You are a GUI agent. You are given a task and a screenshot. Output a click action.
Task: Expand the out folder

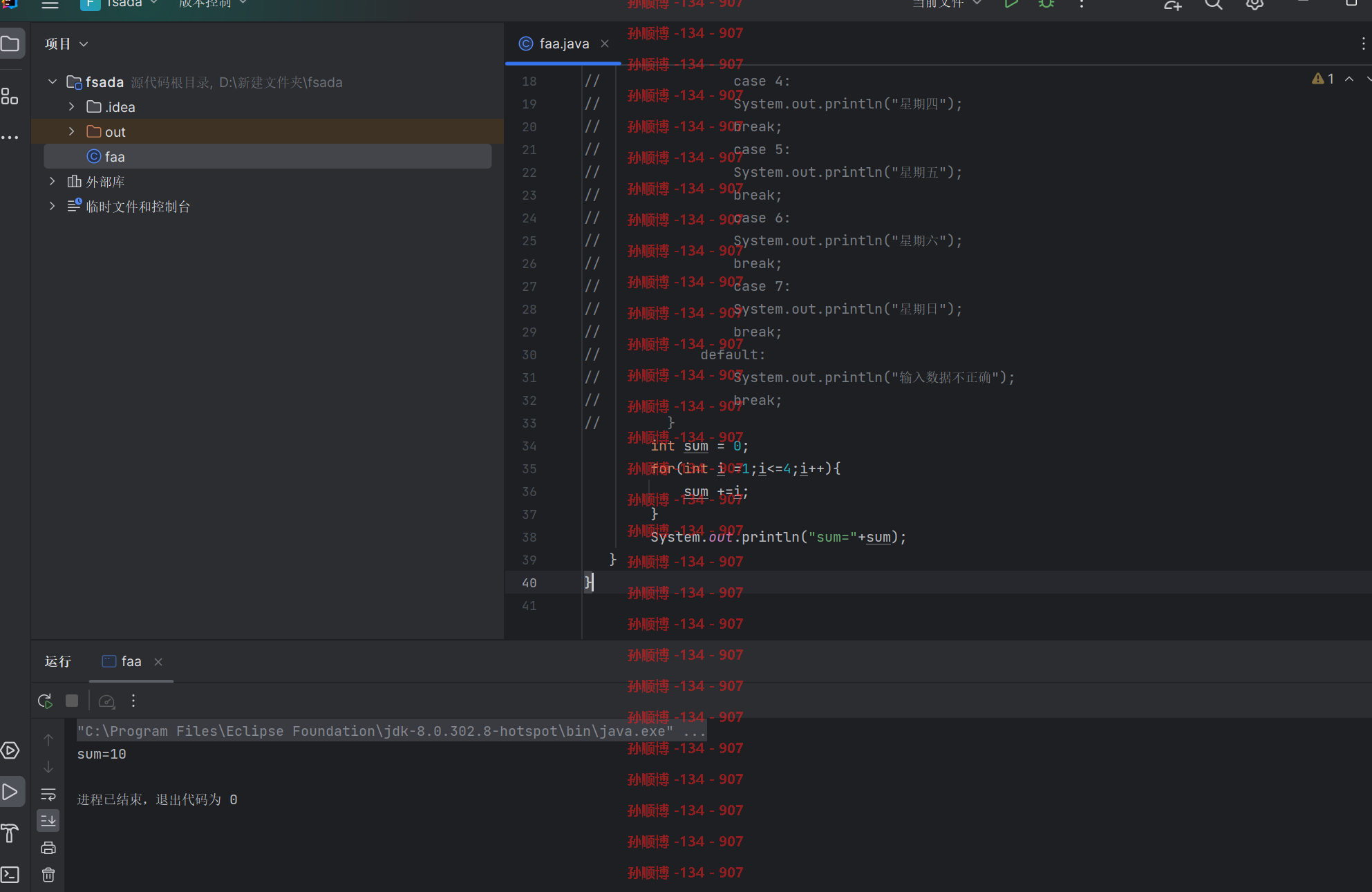[71, 131]
